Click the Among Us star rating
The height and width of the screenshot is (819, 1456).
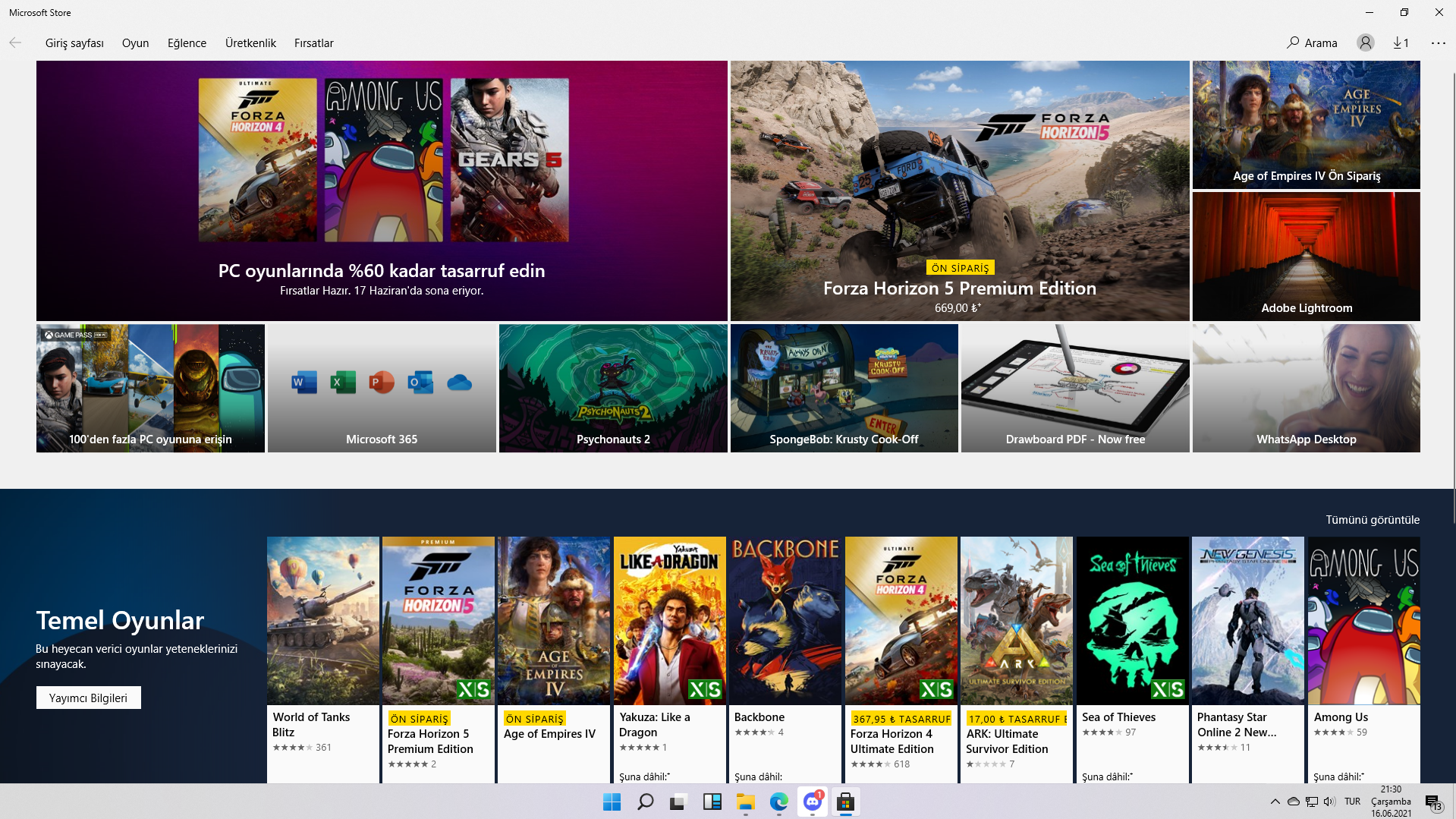coord(1333,732)
